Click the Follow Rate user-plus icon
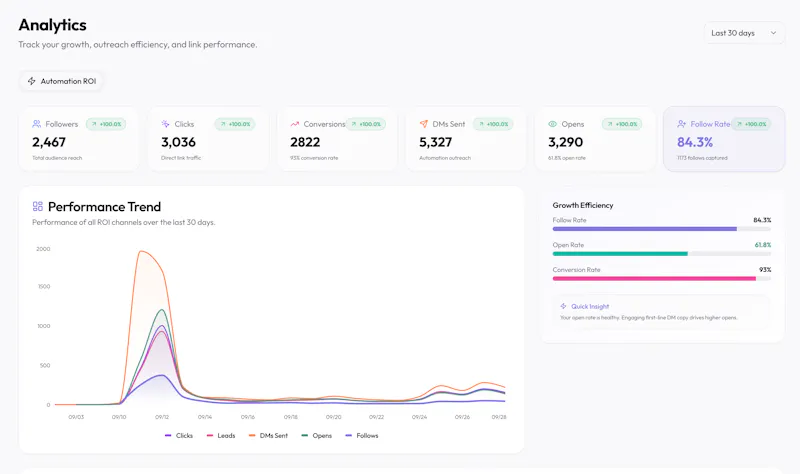The width and height of the screenshot is (800, 474). tap(682, 124)
